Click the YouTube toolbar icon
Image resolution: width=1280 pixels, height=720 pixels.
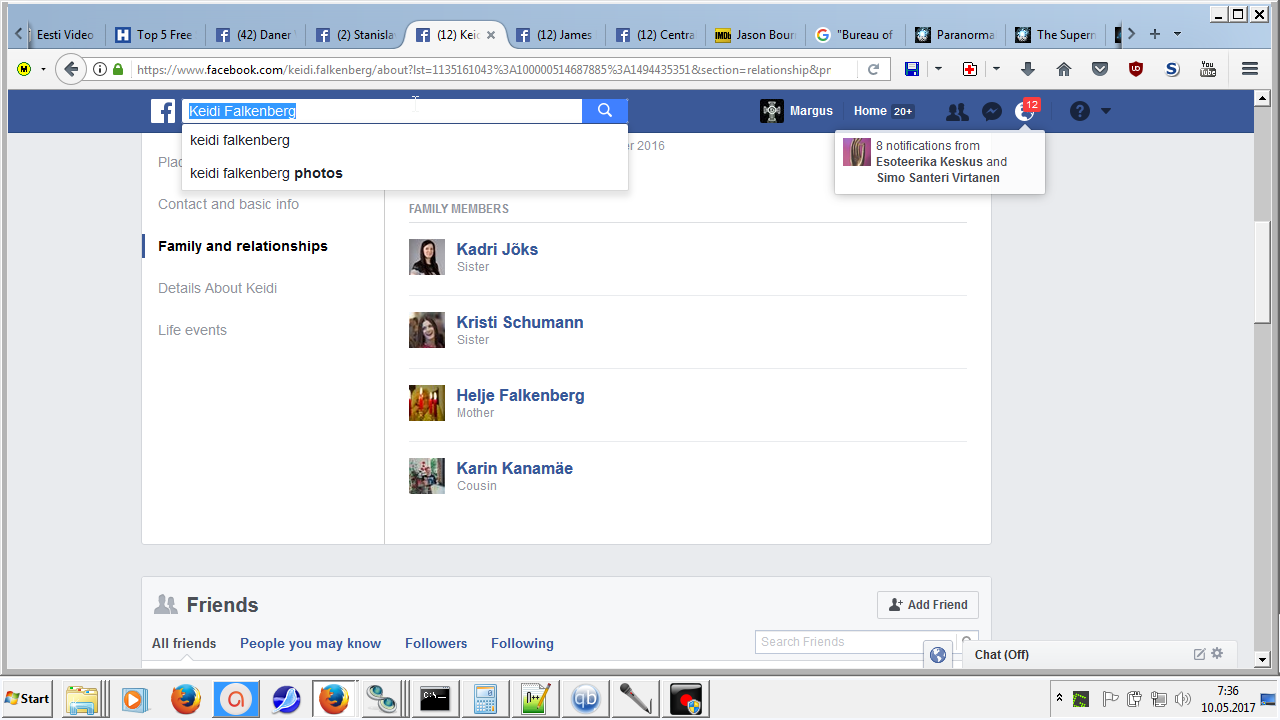coord(1208,69)
